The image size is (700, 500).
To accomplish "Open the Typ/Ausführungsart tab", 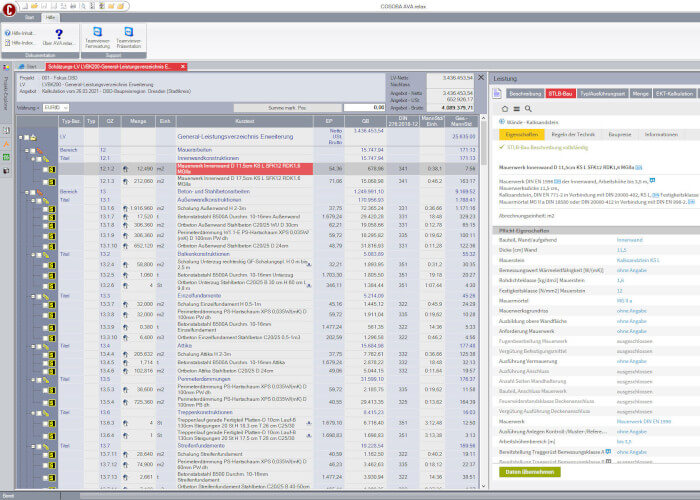I will 603,93.
